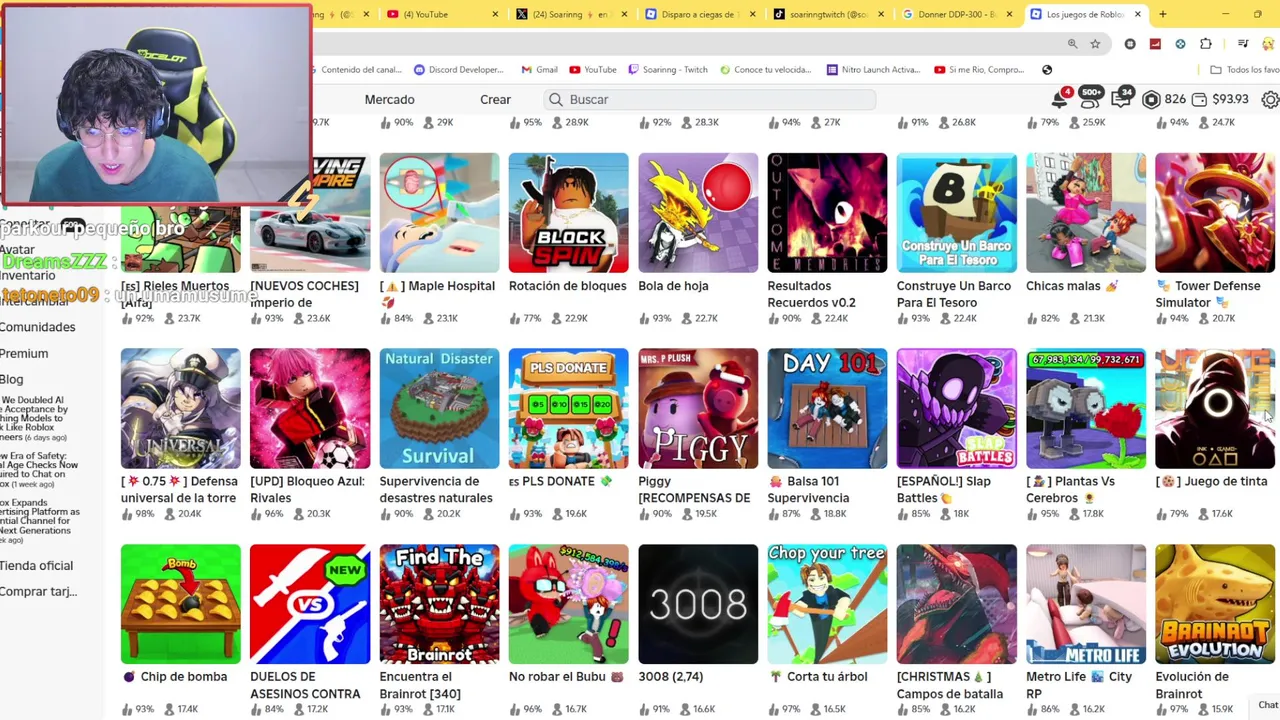Open the Bloqueo Azul: Rivales thumbnail
This screenshot has height=720, width=1280.
coord(310,408)
